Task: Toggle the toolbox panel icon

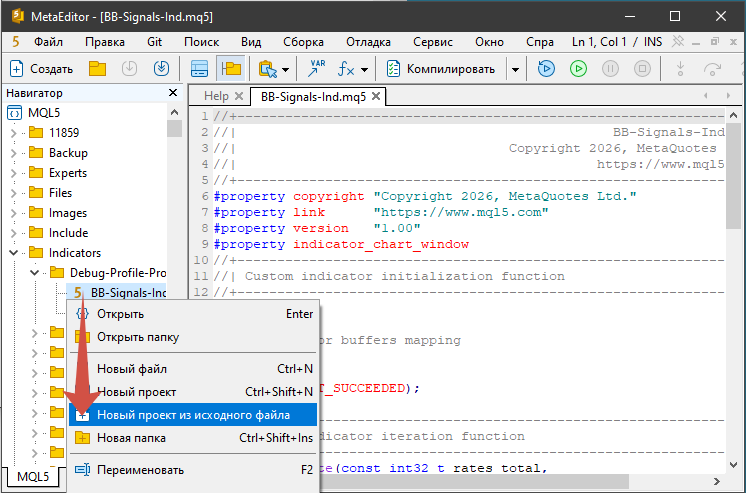Action: coord(199,69)
